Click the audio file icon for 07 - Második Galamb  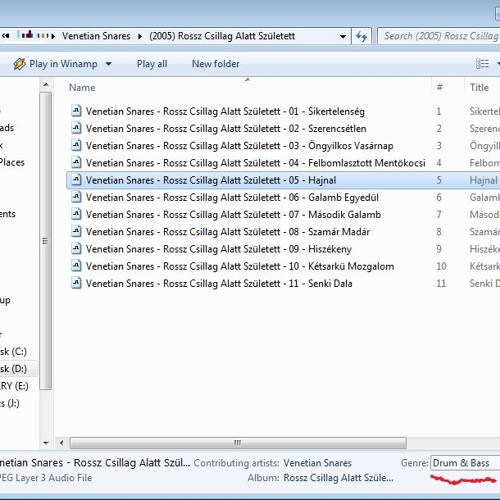point(76,214)
